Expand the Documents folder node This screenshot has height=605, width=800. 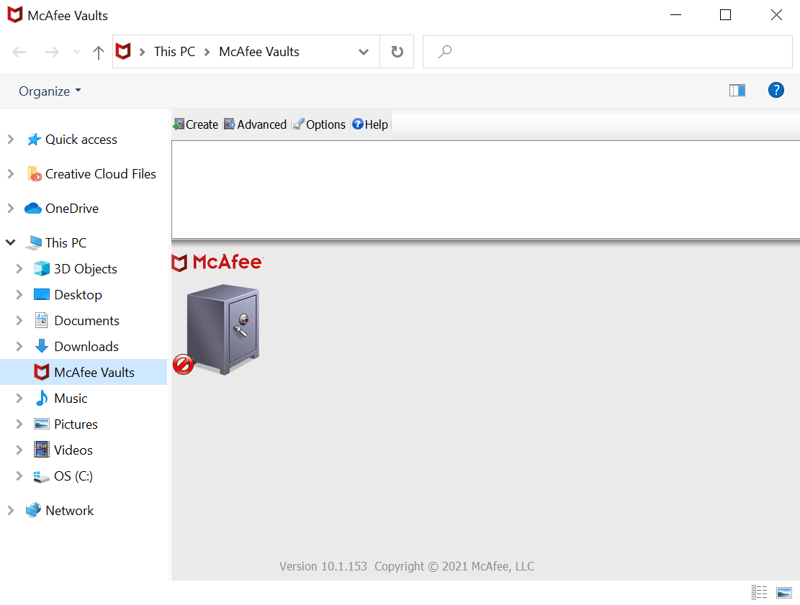pos(19,320)
